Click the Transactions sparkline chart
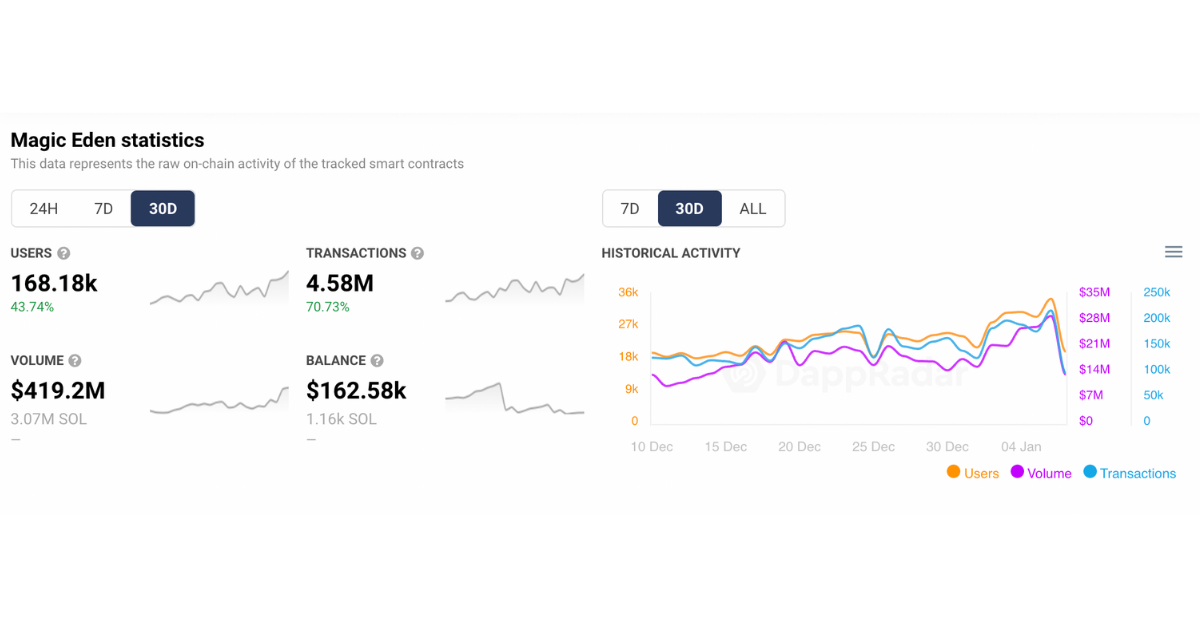 tap(515, 288)
